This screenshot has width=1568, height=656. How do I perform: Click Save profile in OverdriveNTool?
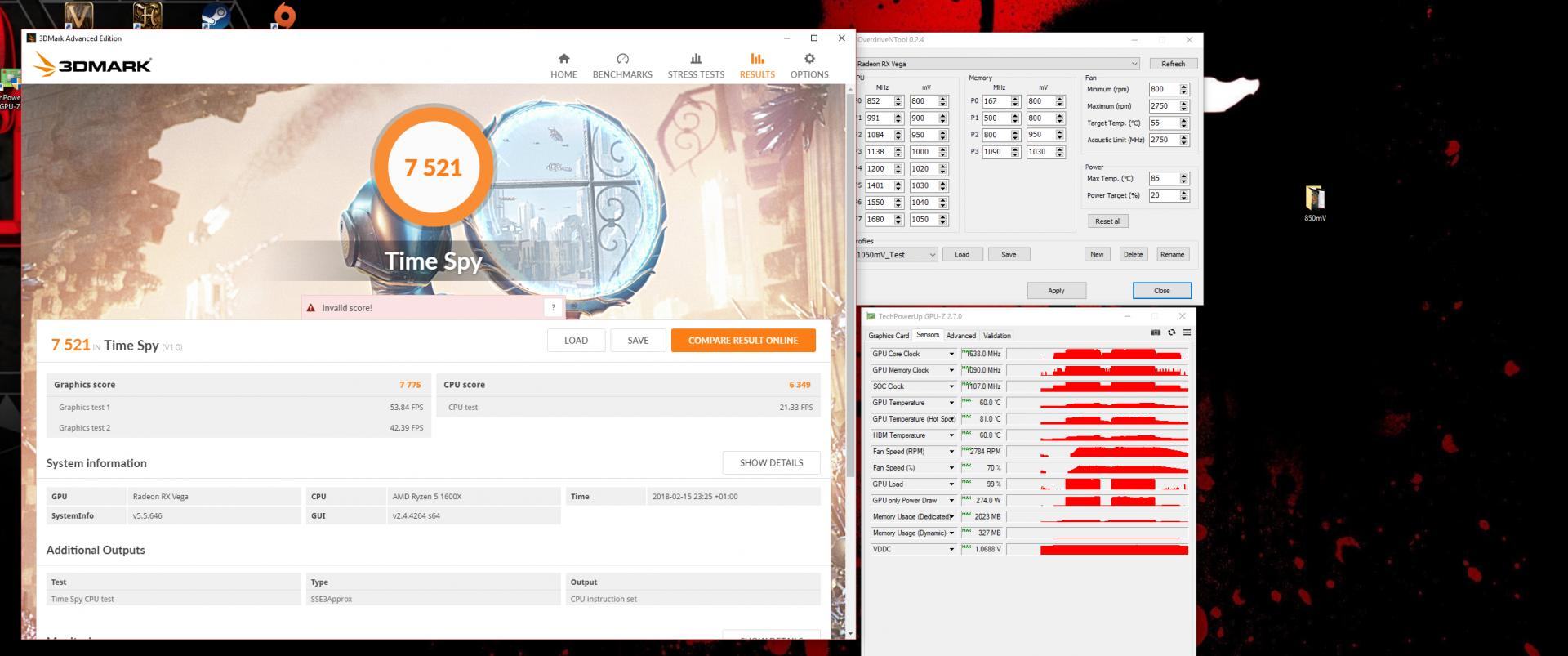tap(1009, 255)
